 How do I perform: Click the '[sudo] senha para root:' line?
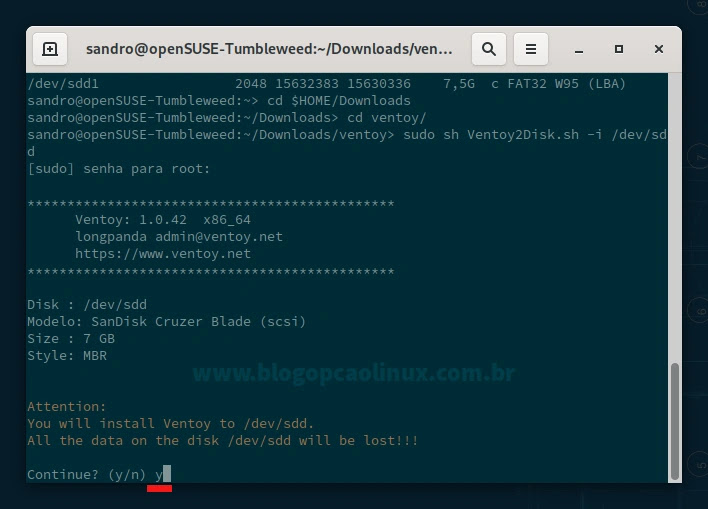click(119, 169)
